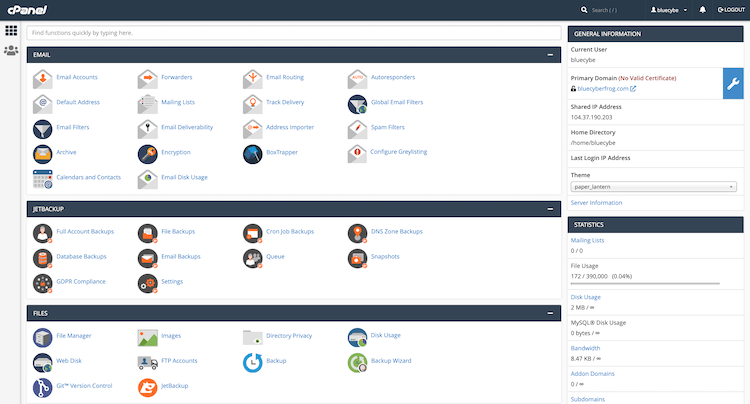The image size is (750, 404).
Task: Open the GDPR Compliance icon
Action: (43, 284)
